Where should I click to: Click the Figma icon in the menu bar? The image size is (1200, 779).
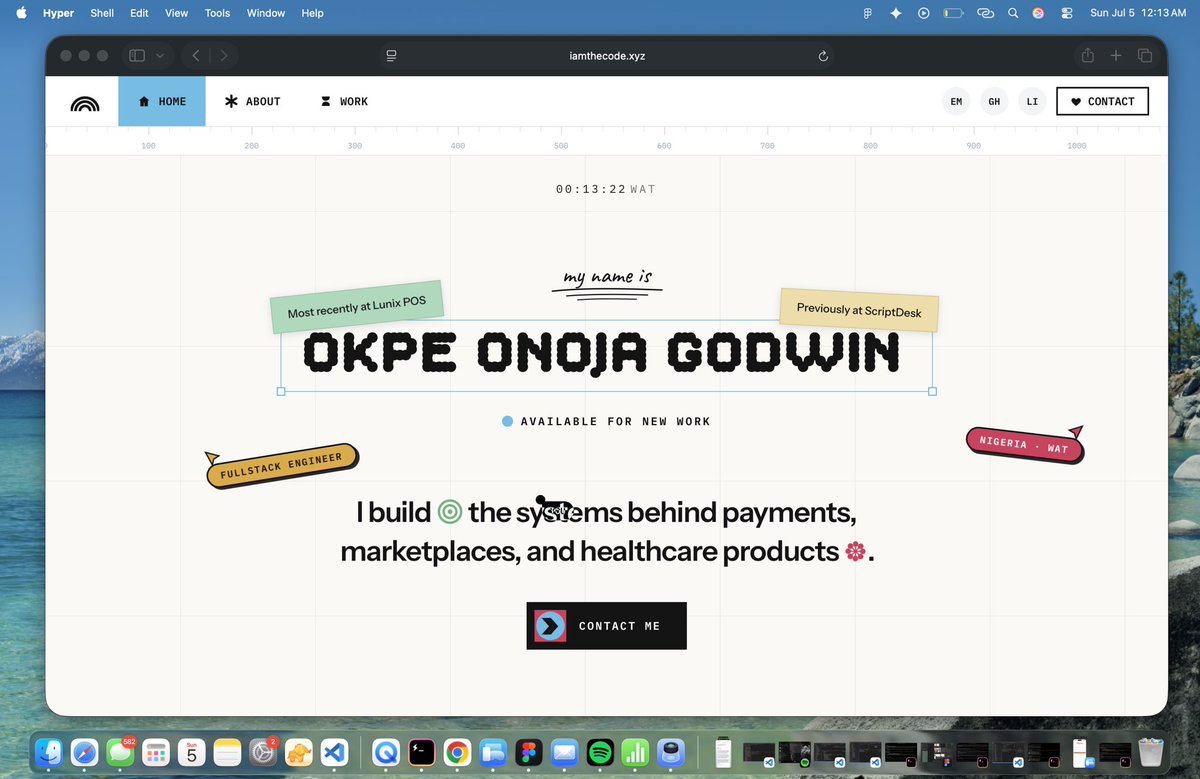pos(867,13)
